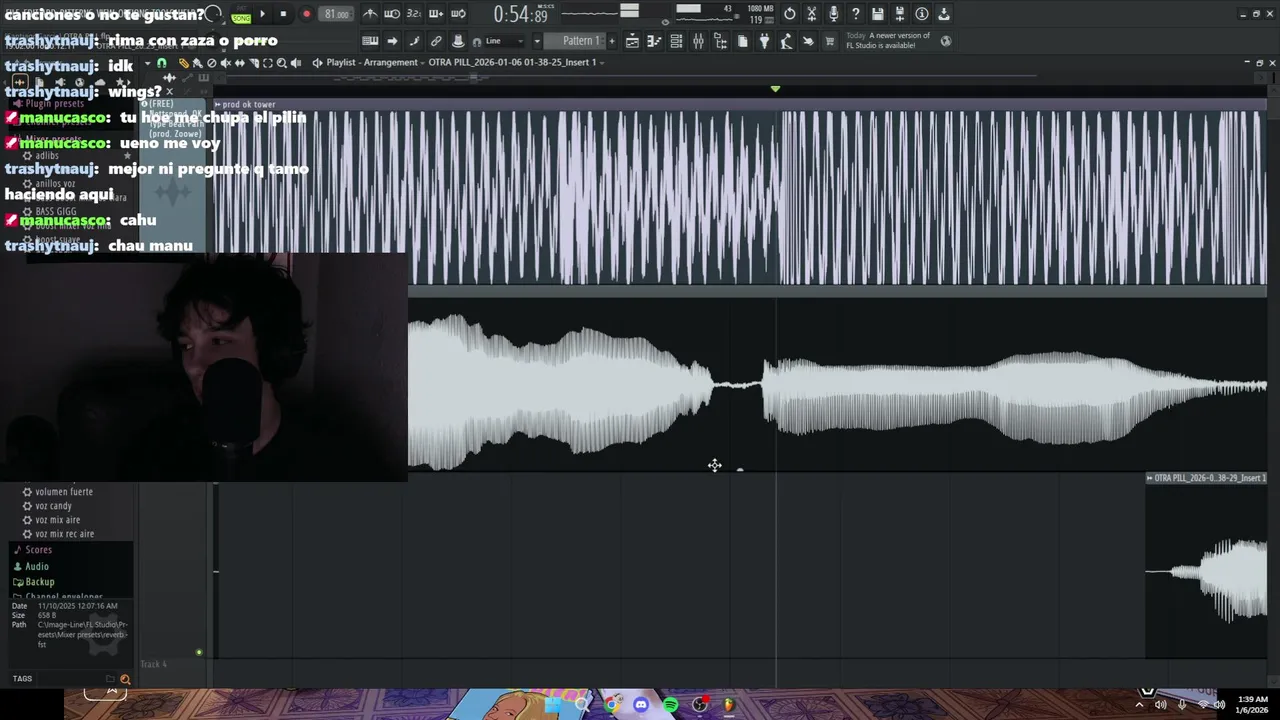The height and width of the screenshot is (720, 1280).
Task: Select the playlist Delete tool
Action: (211, 62)
